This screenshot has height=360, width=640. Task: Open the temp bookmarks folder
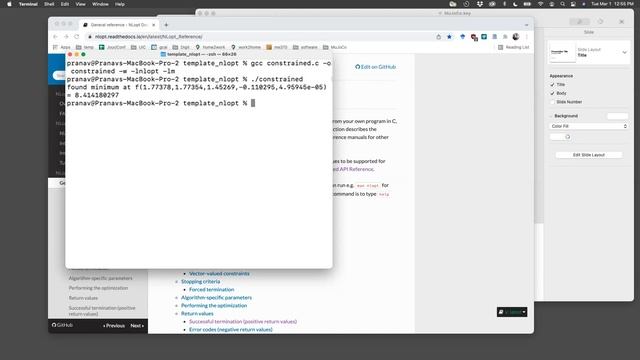(x=85, y=47)
